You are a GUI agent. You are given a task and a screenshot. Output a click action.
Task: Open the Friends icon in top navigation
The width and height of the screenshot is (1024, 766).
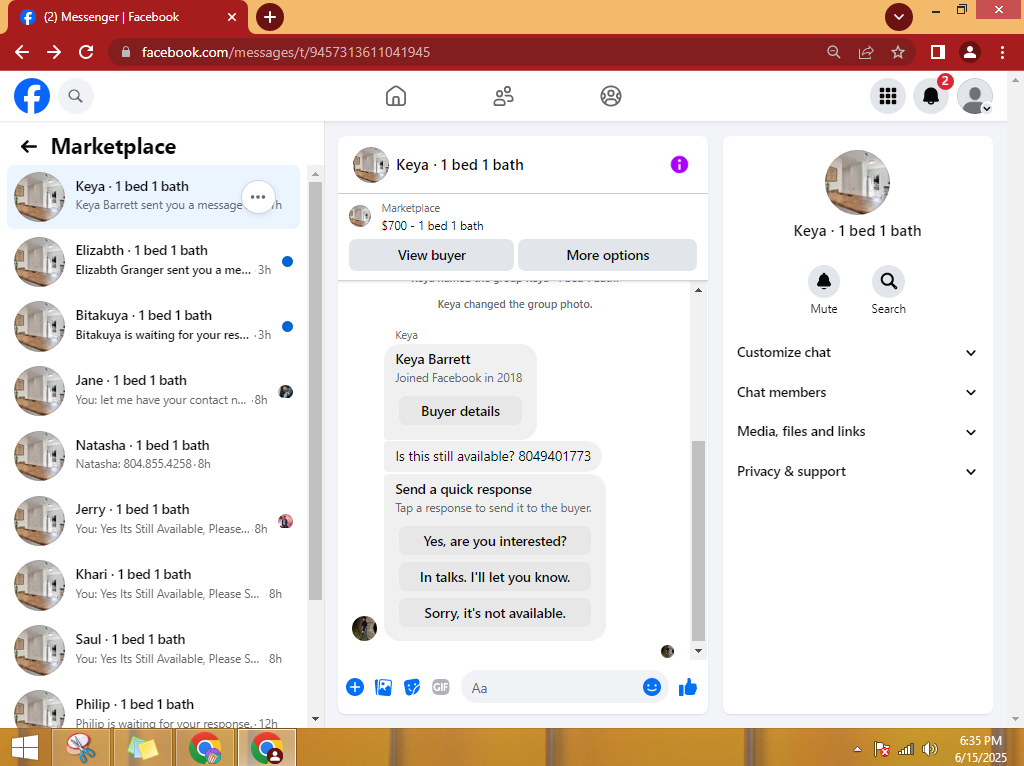(x=503, y=96)
